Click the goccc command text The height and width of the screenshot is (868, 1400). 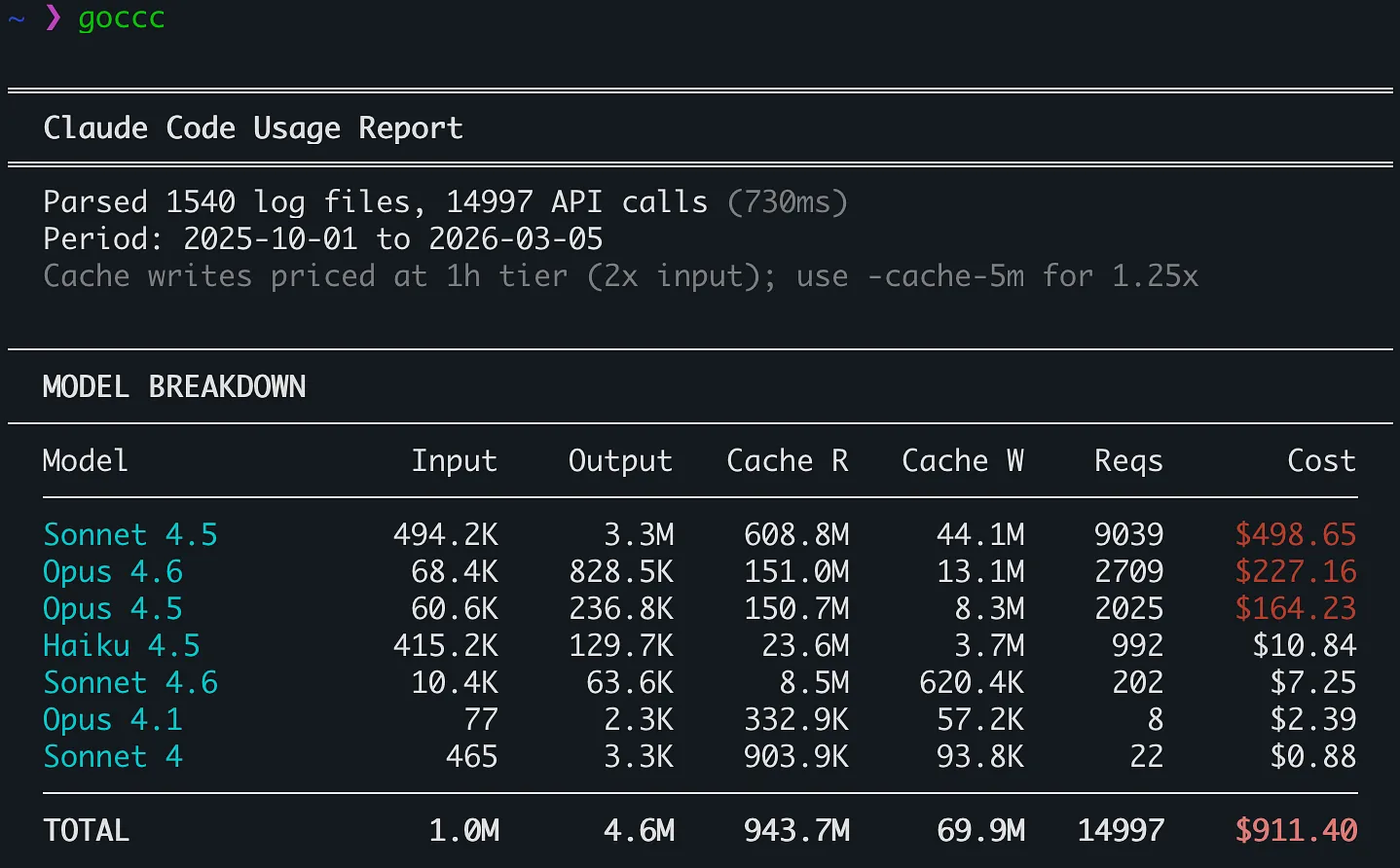point(121,18)
